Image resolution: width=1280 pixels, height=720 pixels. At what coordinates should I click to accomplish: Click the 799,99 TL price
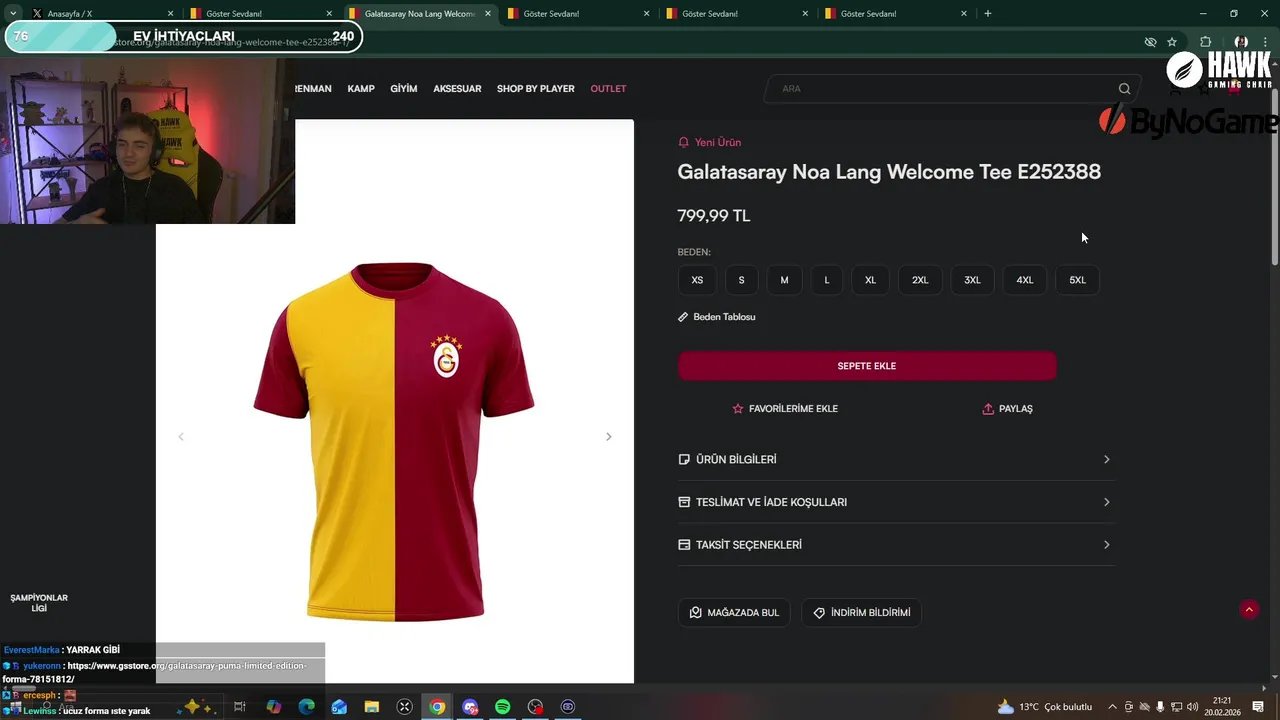coord(714,216)
